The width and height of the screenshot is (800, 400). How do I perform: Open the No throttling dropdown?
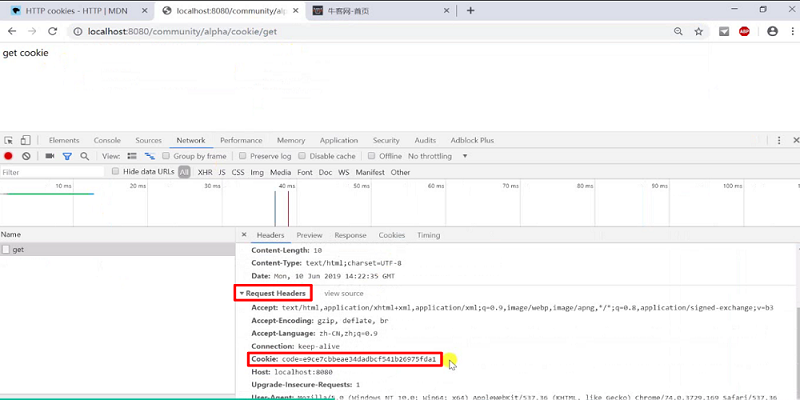point(438,156)
